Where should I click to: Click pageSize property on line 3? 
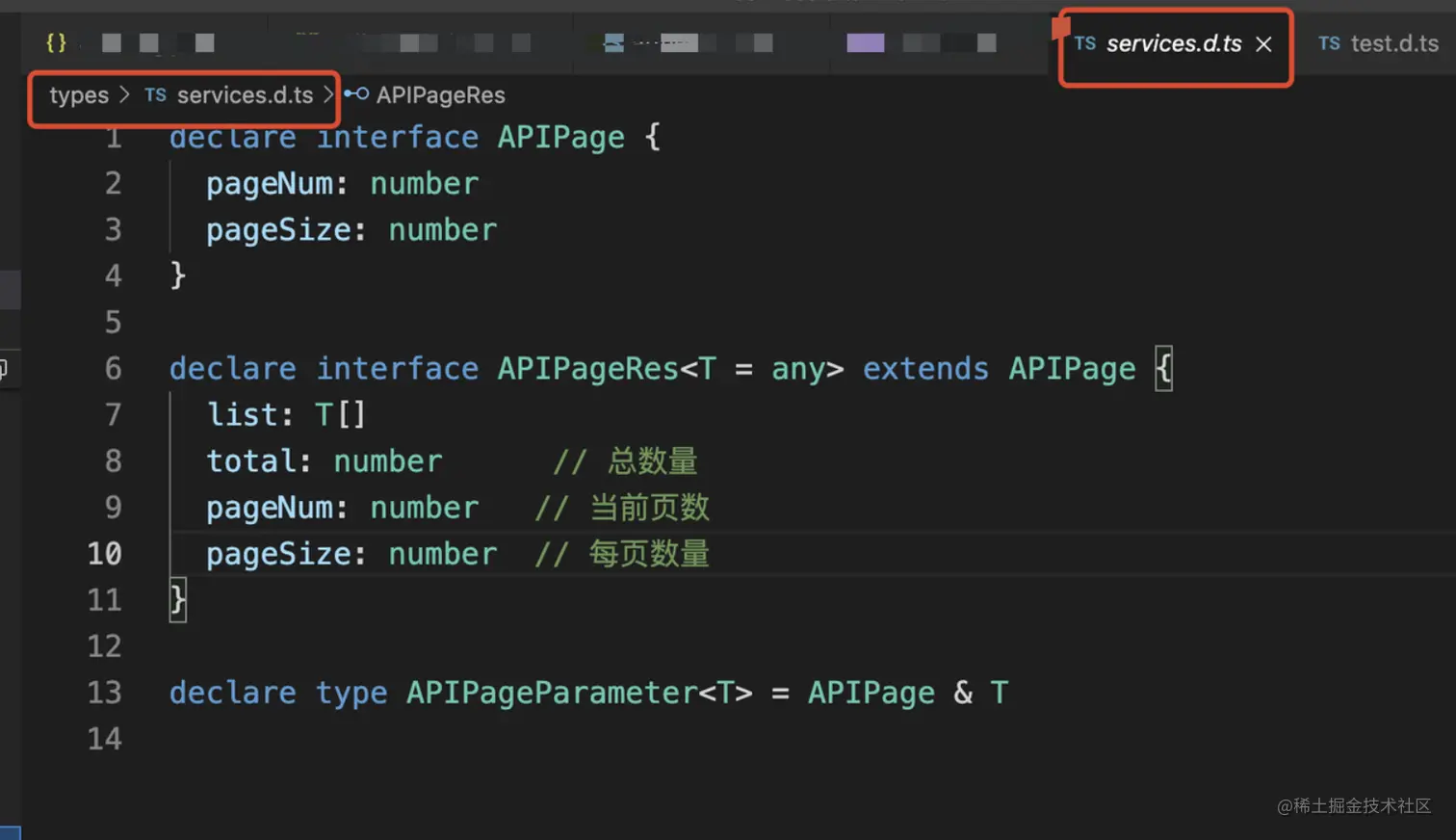tap(278, 229)
